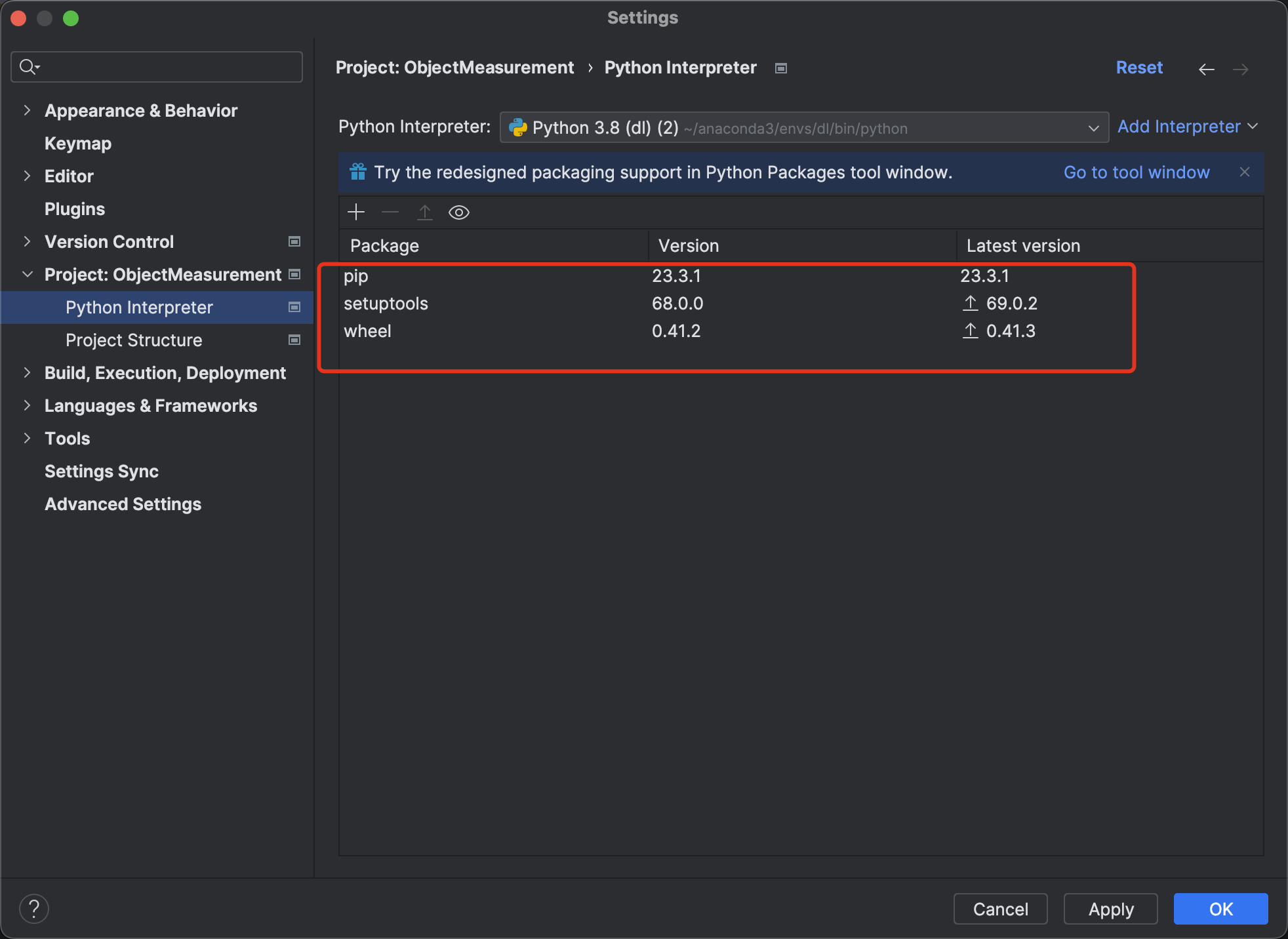Click the forward navigation arrow
1288x939 pixels.
[1240, 69]
